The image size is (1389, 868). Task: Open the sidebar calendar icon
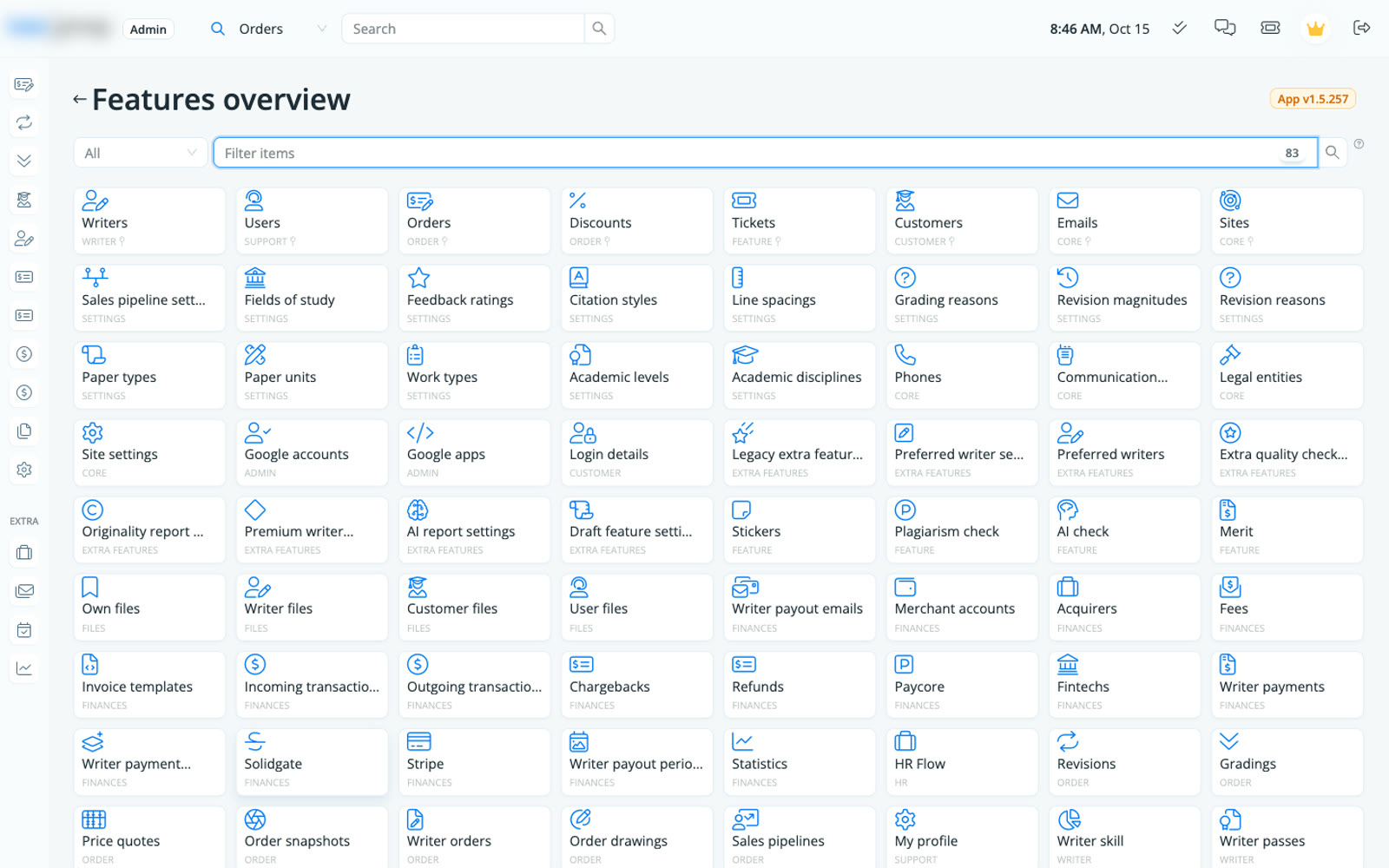point(24,630)
